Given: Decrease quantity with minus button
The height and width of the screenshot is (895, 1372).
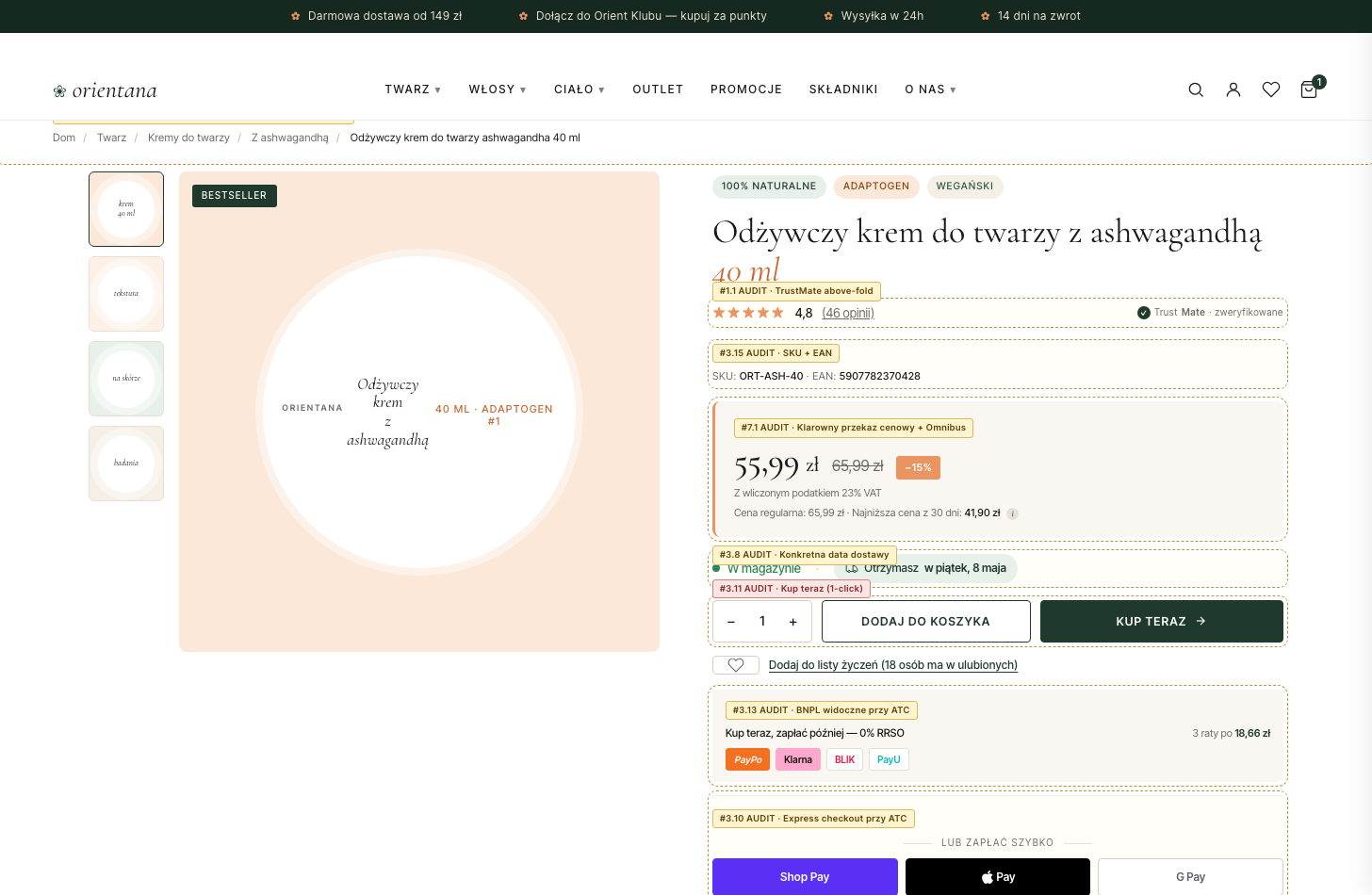Looking at the screenshot, I should [731, 622].
